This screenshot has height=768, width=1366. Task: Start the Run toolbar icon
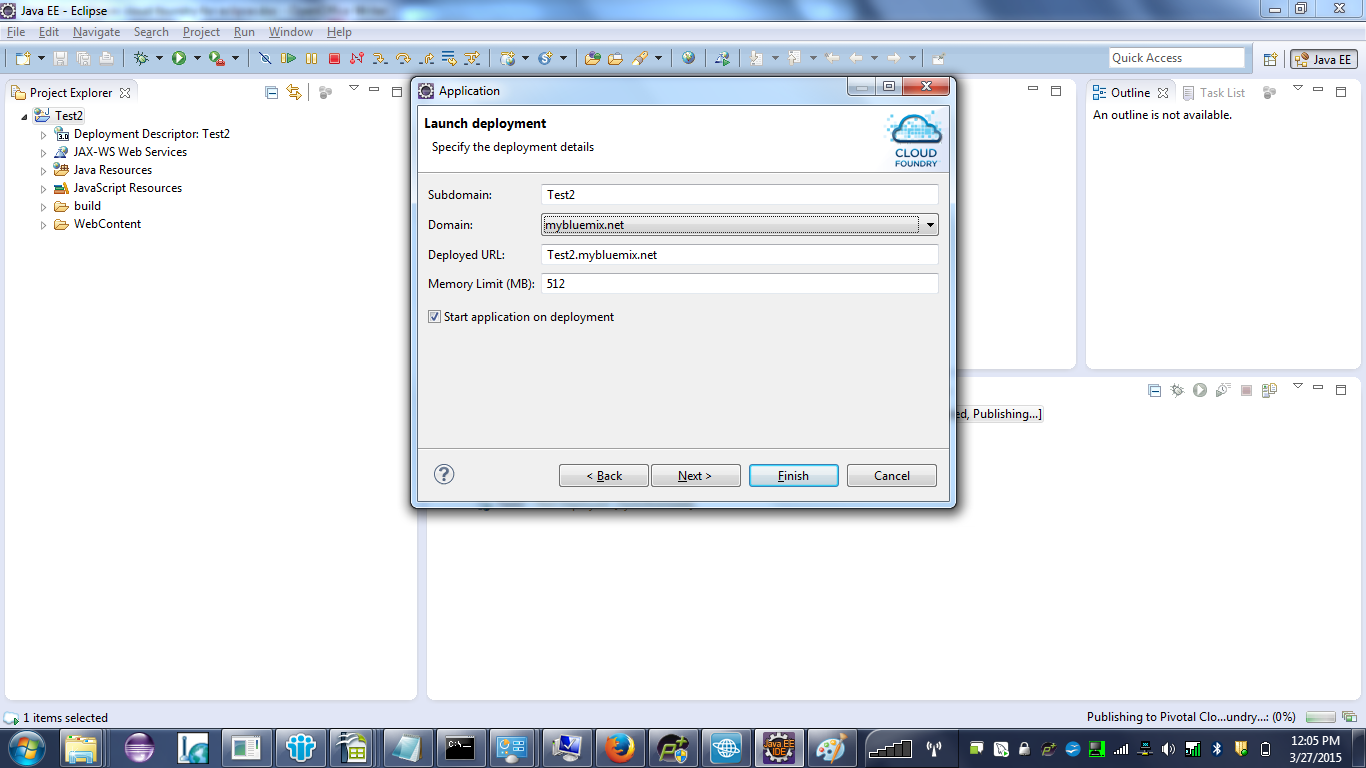(179, 57)
